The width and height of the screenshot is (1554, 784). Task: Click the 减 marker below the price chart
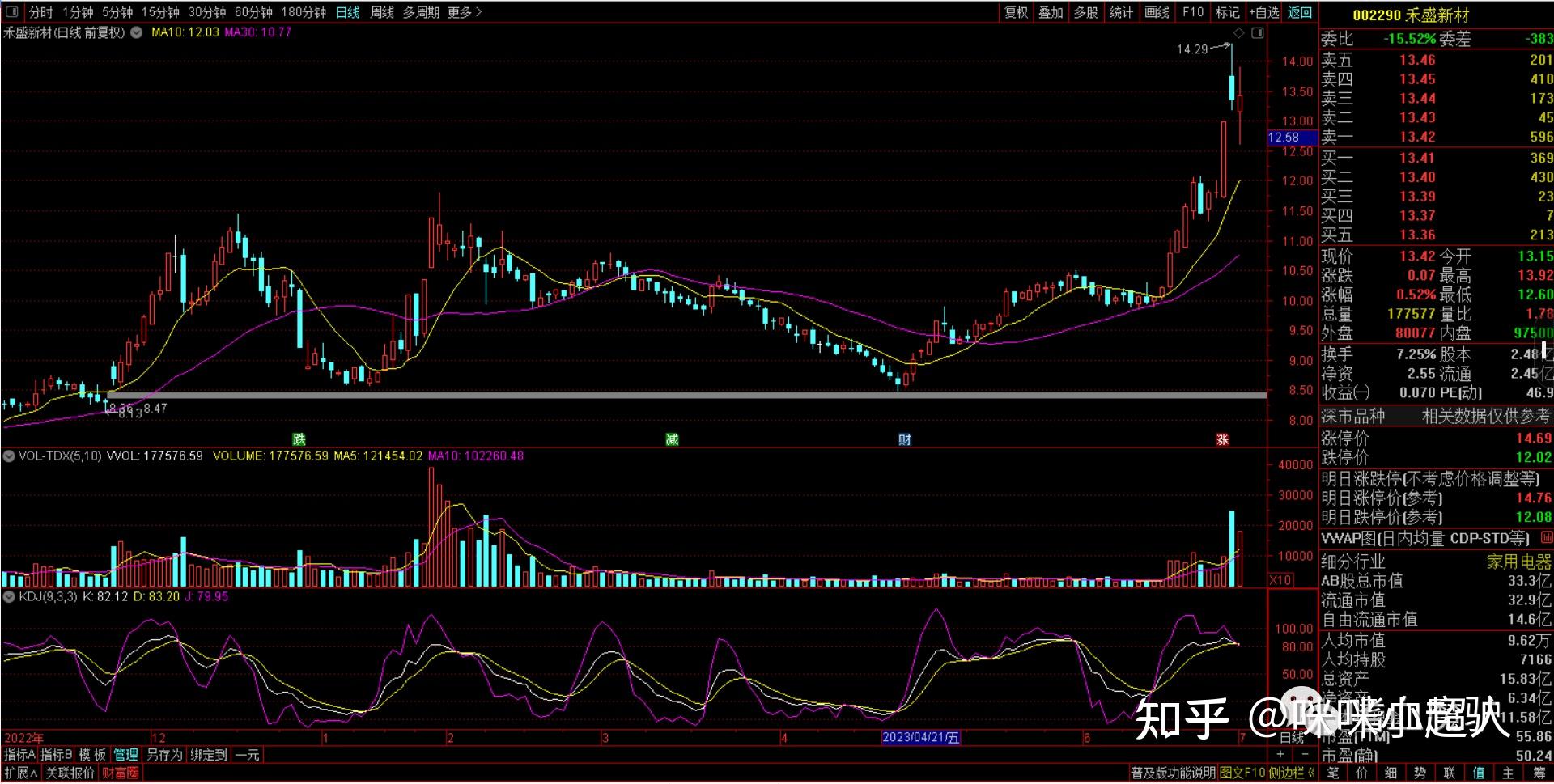[x=672, y=439]
